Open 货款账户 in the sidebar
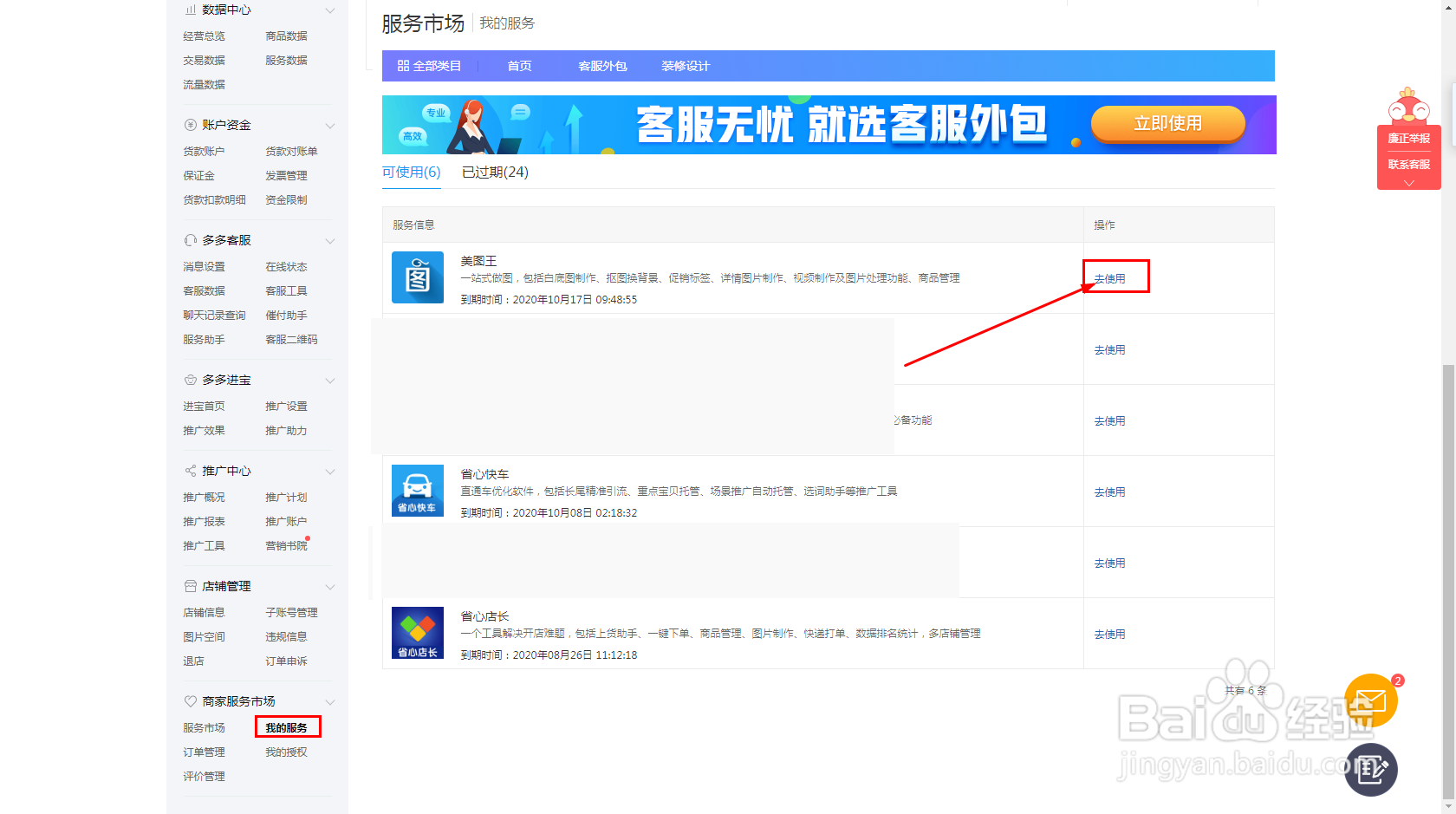Screen dimensions: 1456x814 pos(204,151)
